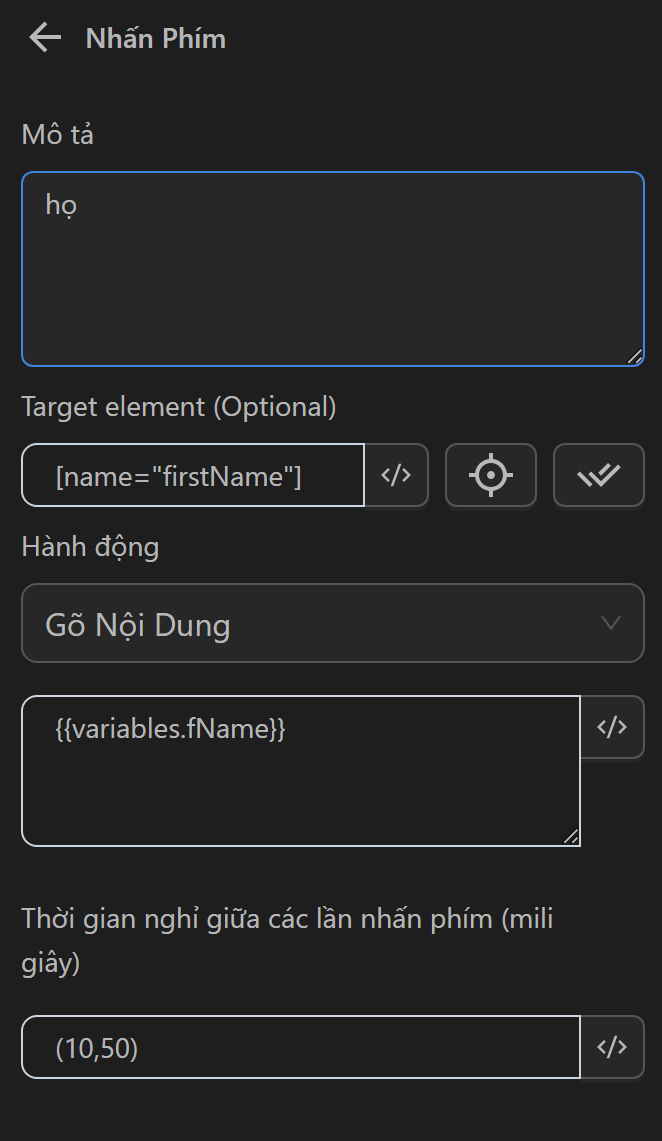662x1141 pixels.
Task: Click resize handle of Mô tả textarea
Action: point(634,356)
